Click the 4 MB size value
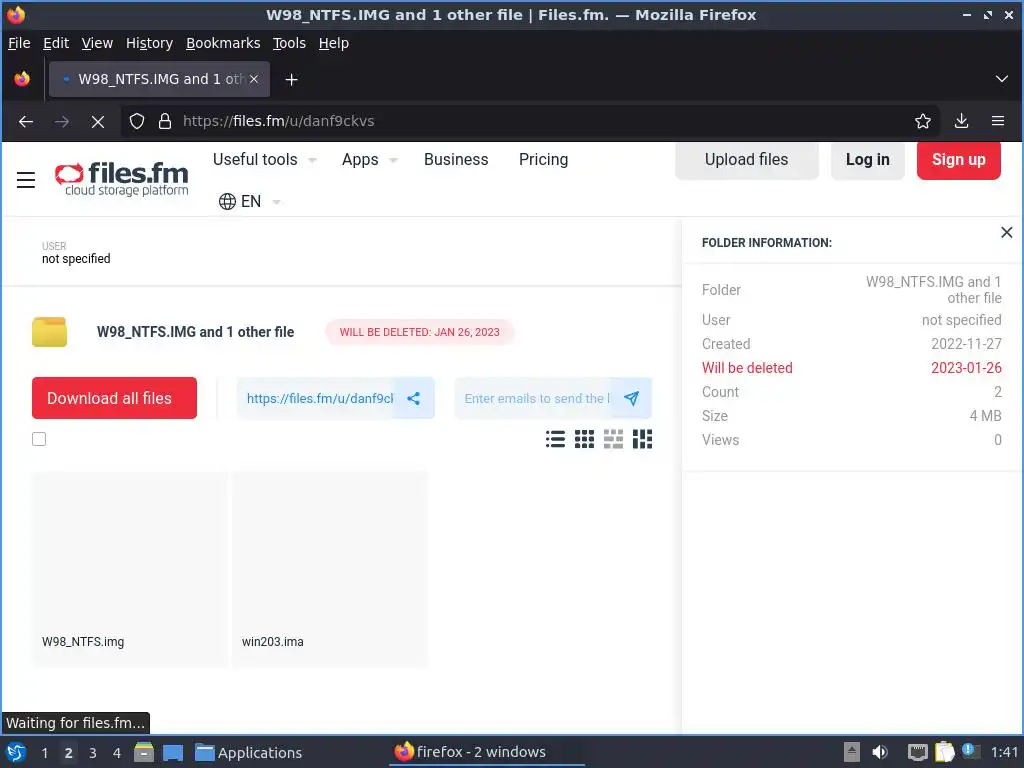Viewport: 1024px width, 768px height. [985, 416]
